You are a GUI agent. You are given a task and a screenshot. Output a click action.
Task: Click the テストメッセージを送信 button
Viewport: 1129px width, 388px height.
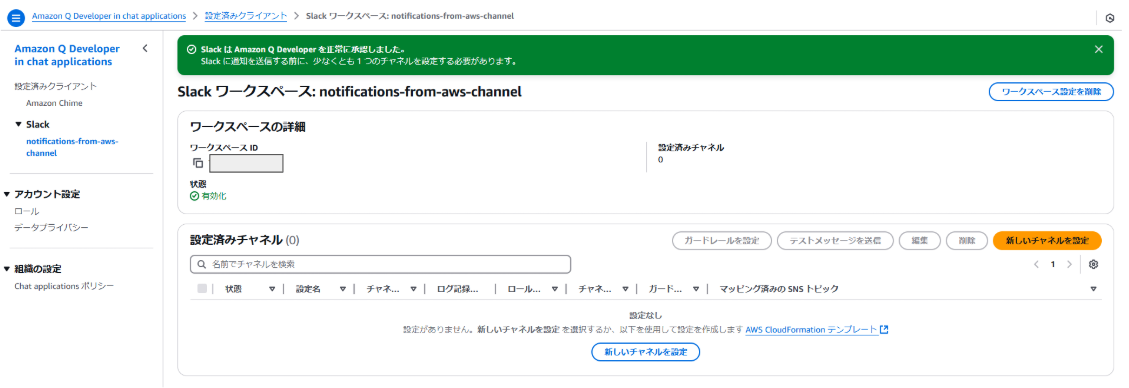coord(835,240)
